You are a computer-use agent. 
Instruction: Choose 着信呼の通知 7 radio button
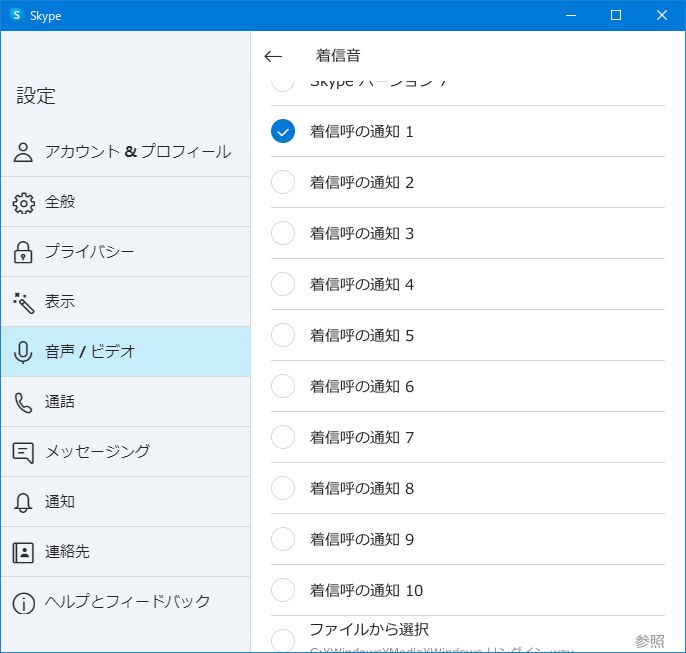pyautogui.click(x=283, y=437)
